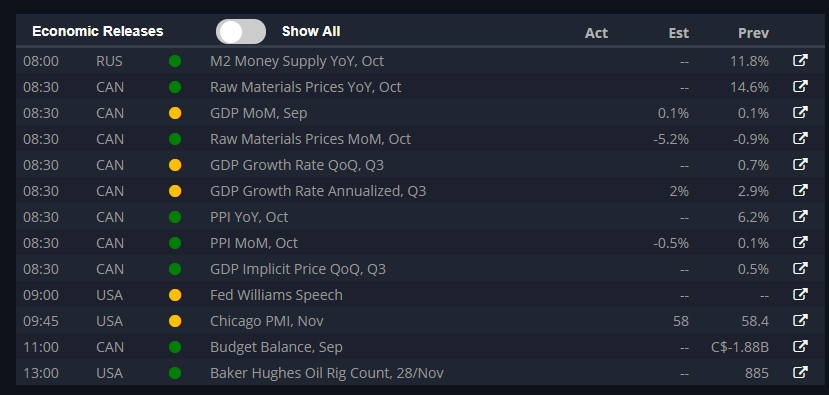Click the green importance dot for PPI YoY

tap(175, 217)
